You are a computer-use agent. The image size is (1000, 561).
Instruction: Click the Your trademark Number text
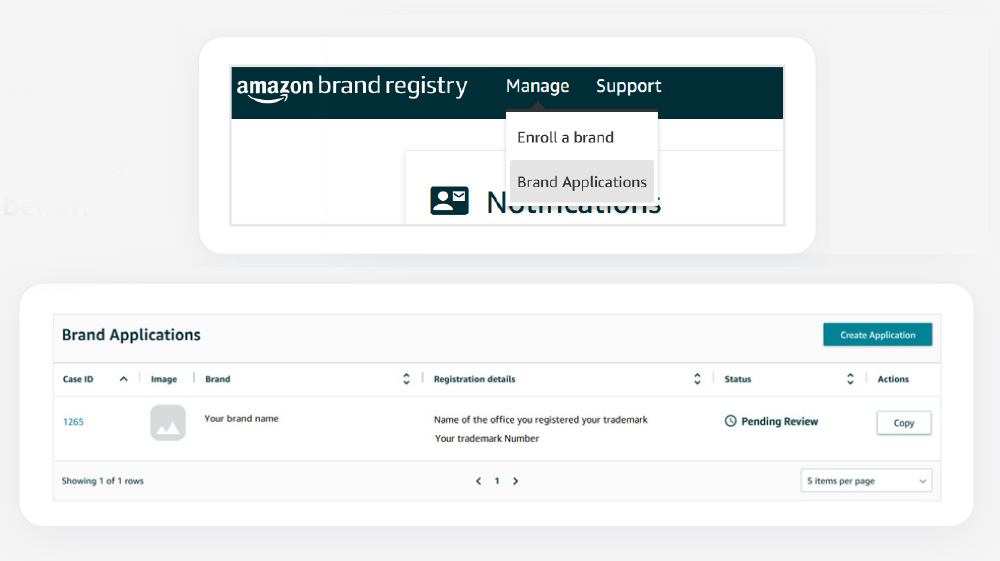[x=487, y=439]
